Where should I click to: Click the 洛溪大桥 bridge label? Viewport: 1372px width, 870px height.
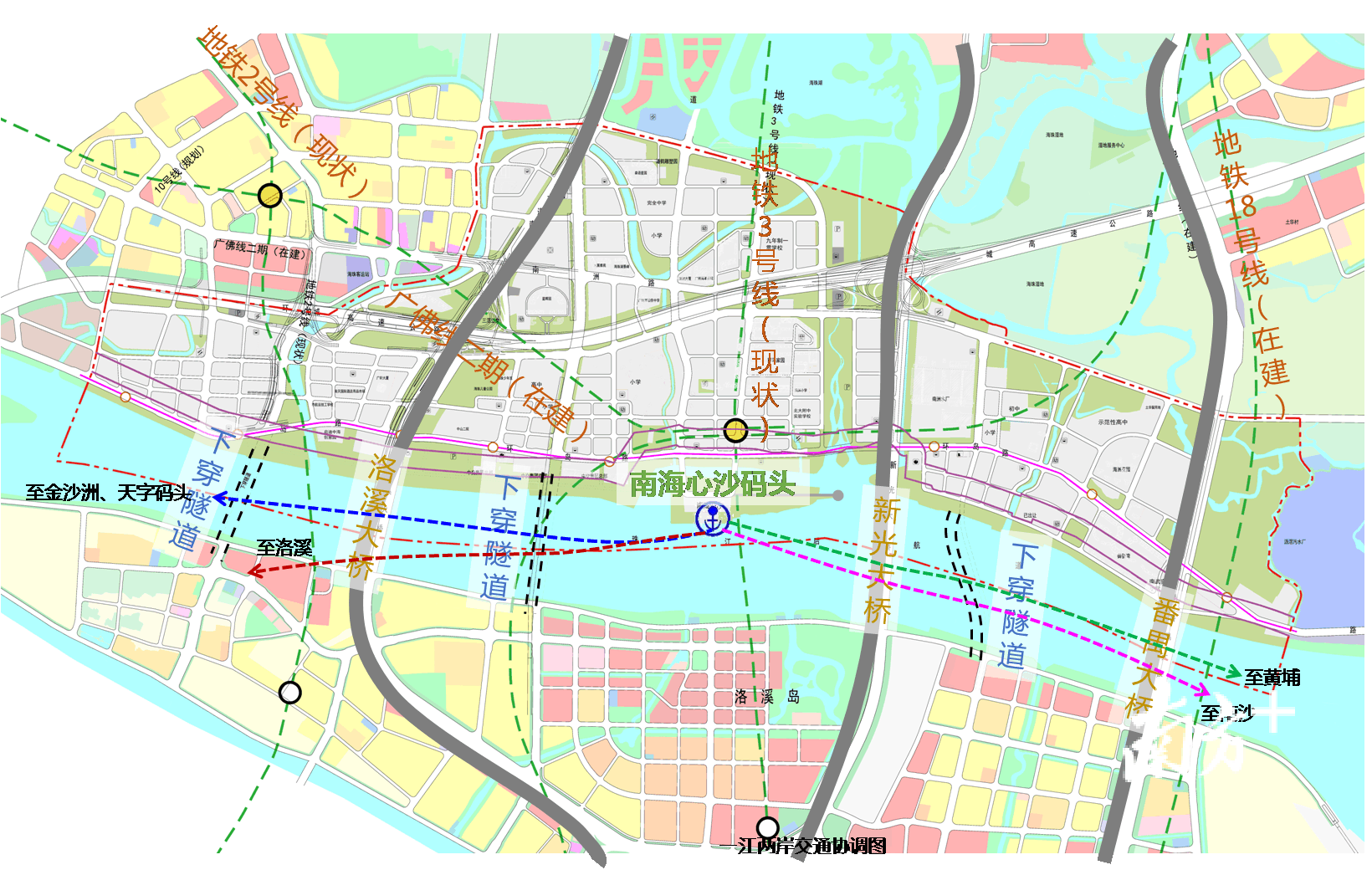pyautogui.click(x=371, y=517)
